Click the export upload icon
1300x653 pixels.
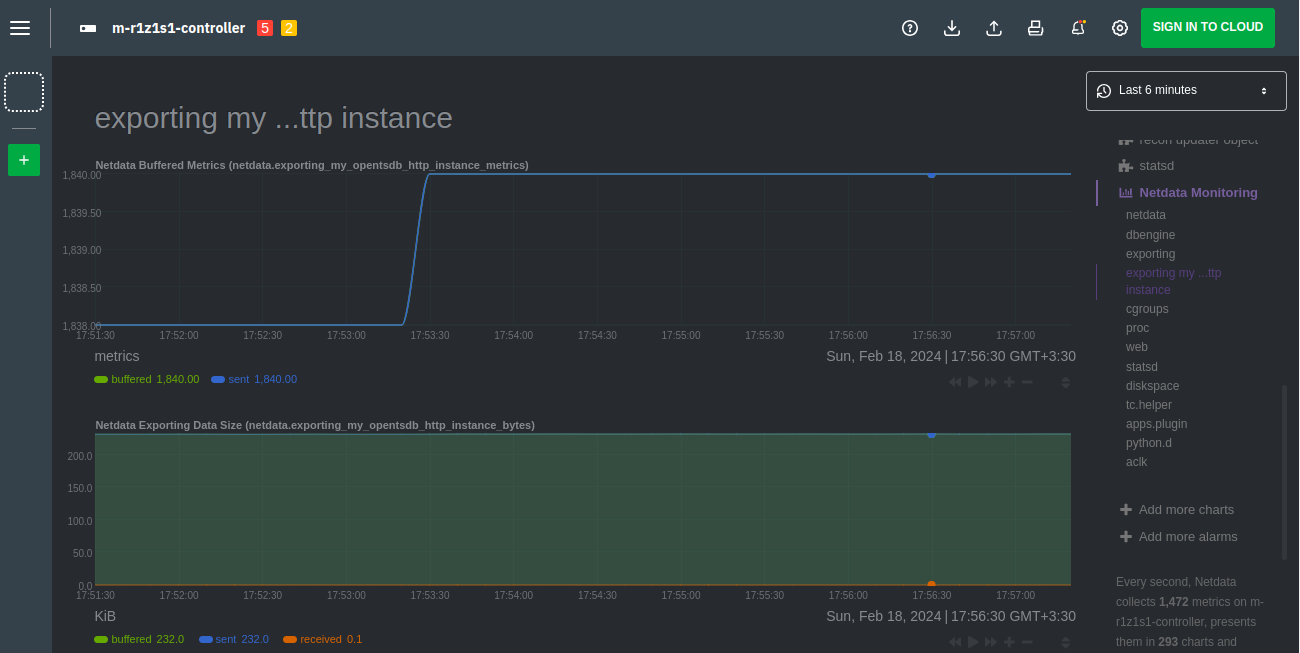coord(994,28)
